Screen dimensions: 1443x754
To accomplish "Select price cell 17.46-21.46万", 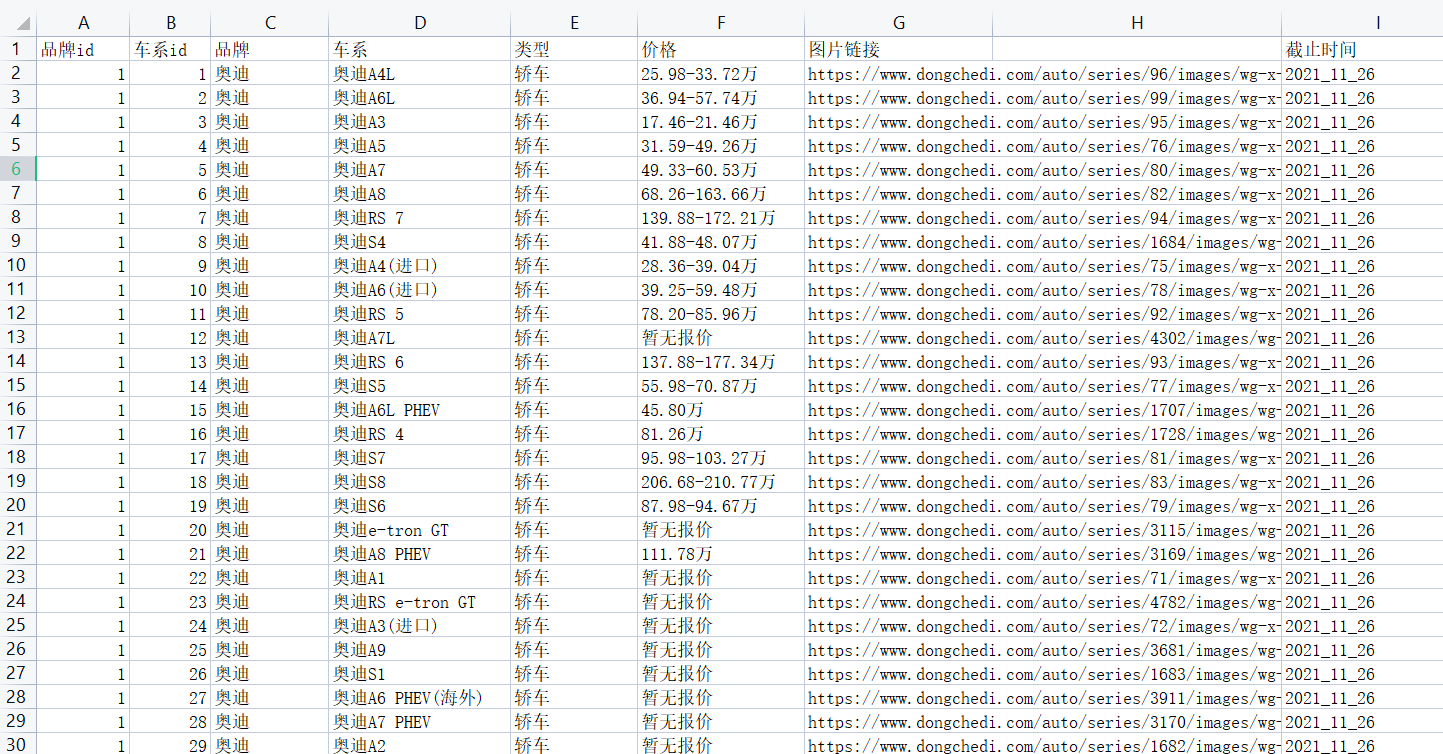I will [x=721, y=121].
